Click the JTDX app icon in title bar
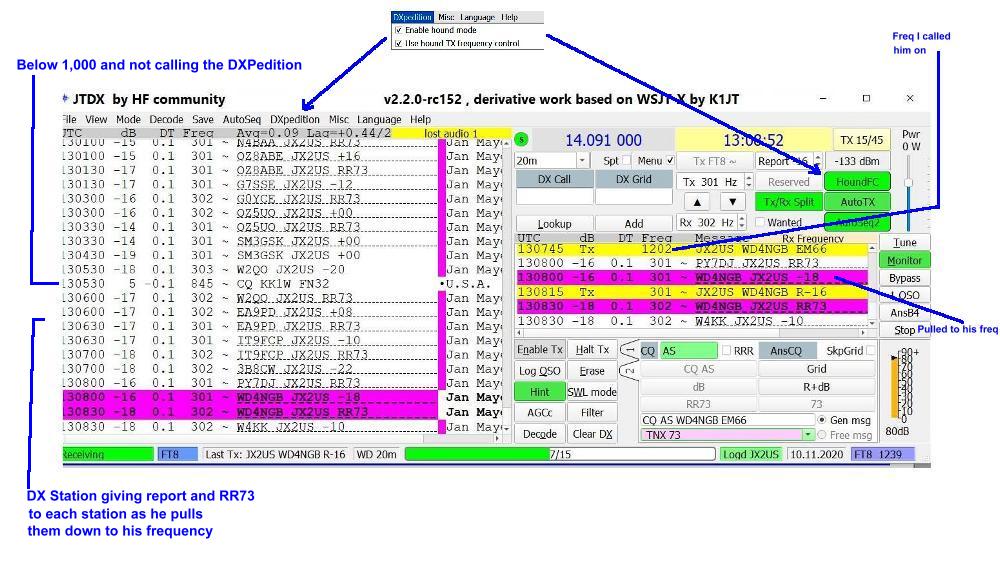This screenshot has height=568, width=1000. pos(65,99)
